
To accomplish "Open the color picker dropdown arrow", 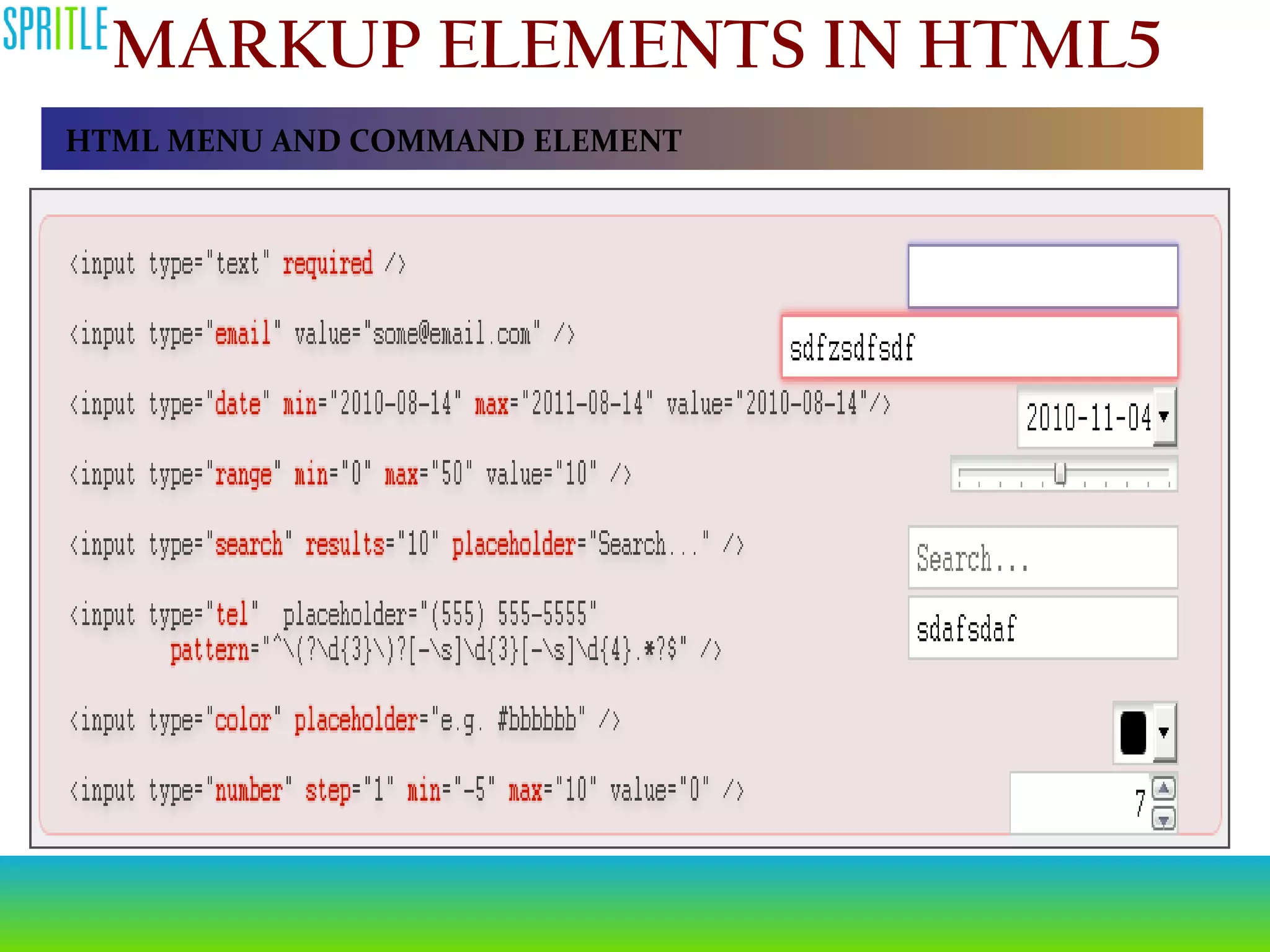I will tap(1164, 733).
